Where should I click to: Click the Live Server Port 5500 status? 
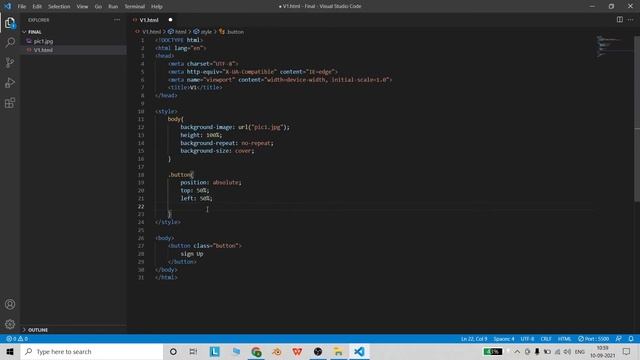tap(593, 339)
